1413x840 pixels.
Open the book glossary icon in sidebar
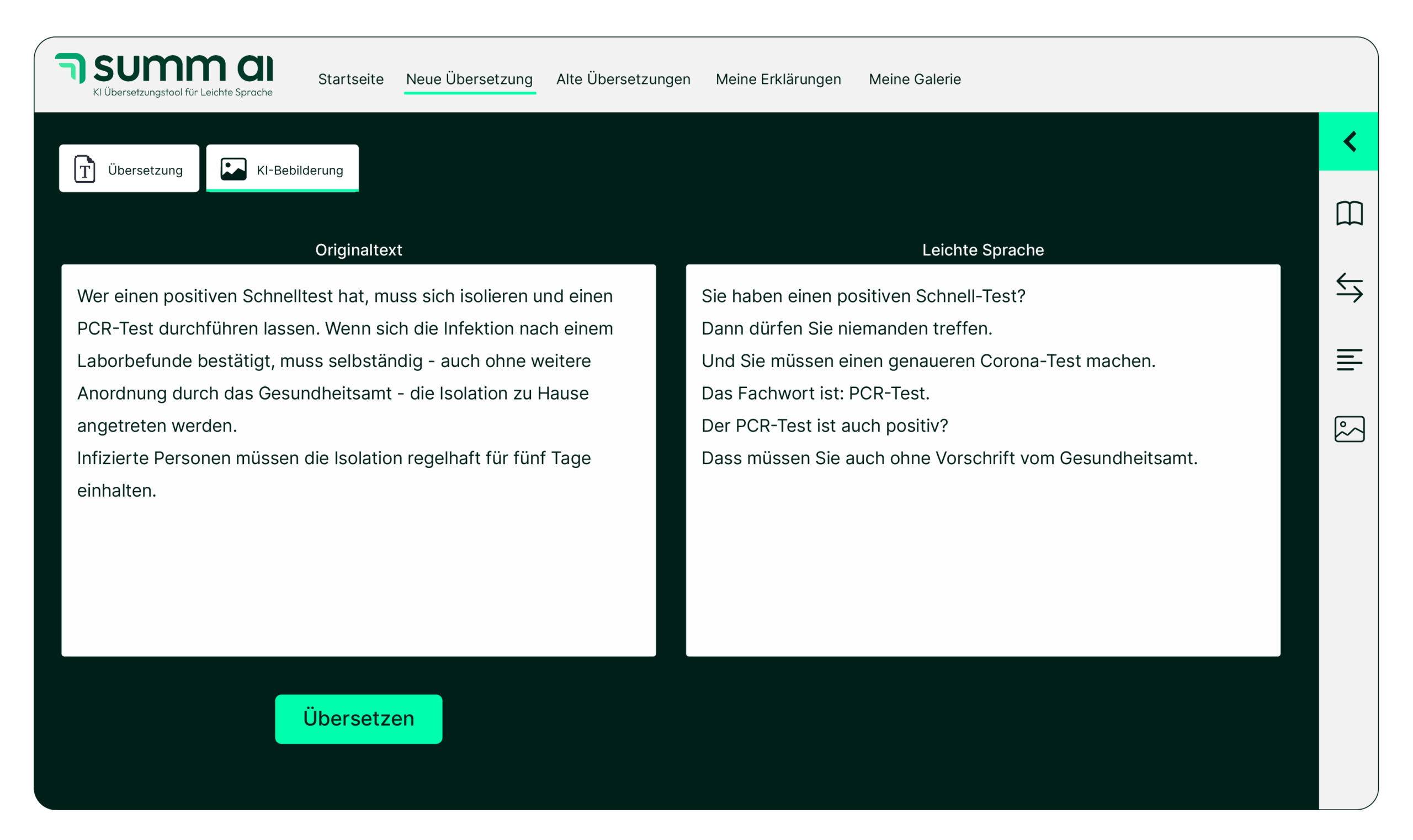[x=1349, y=214]
